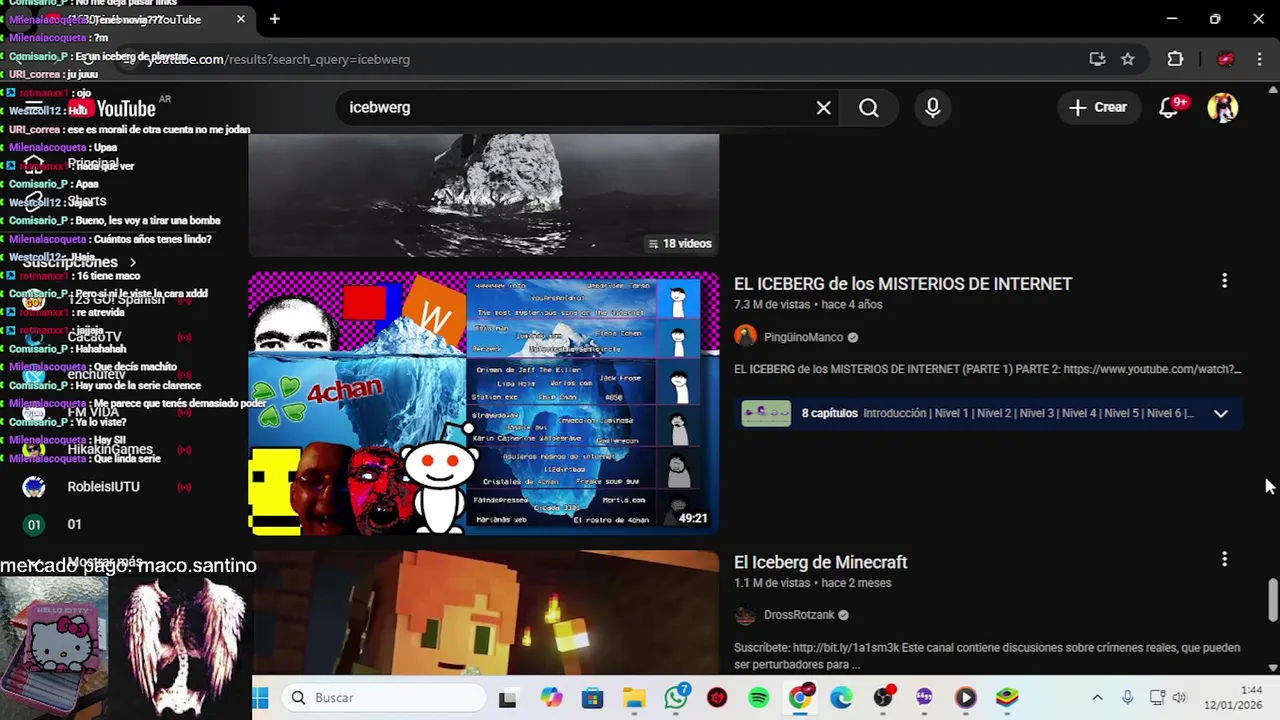Click description text starting 'EL ICEBERG de los MISTERIOS DE INTERNET (PARTE 1)'

987,369
